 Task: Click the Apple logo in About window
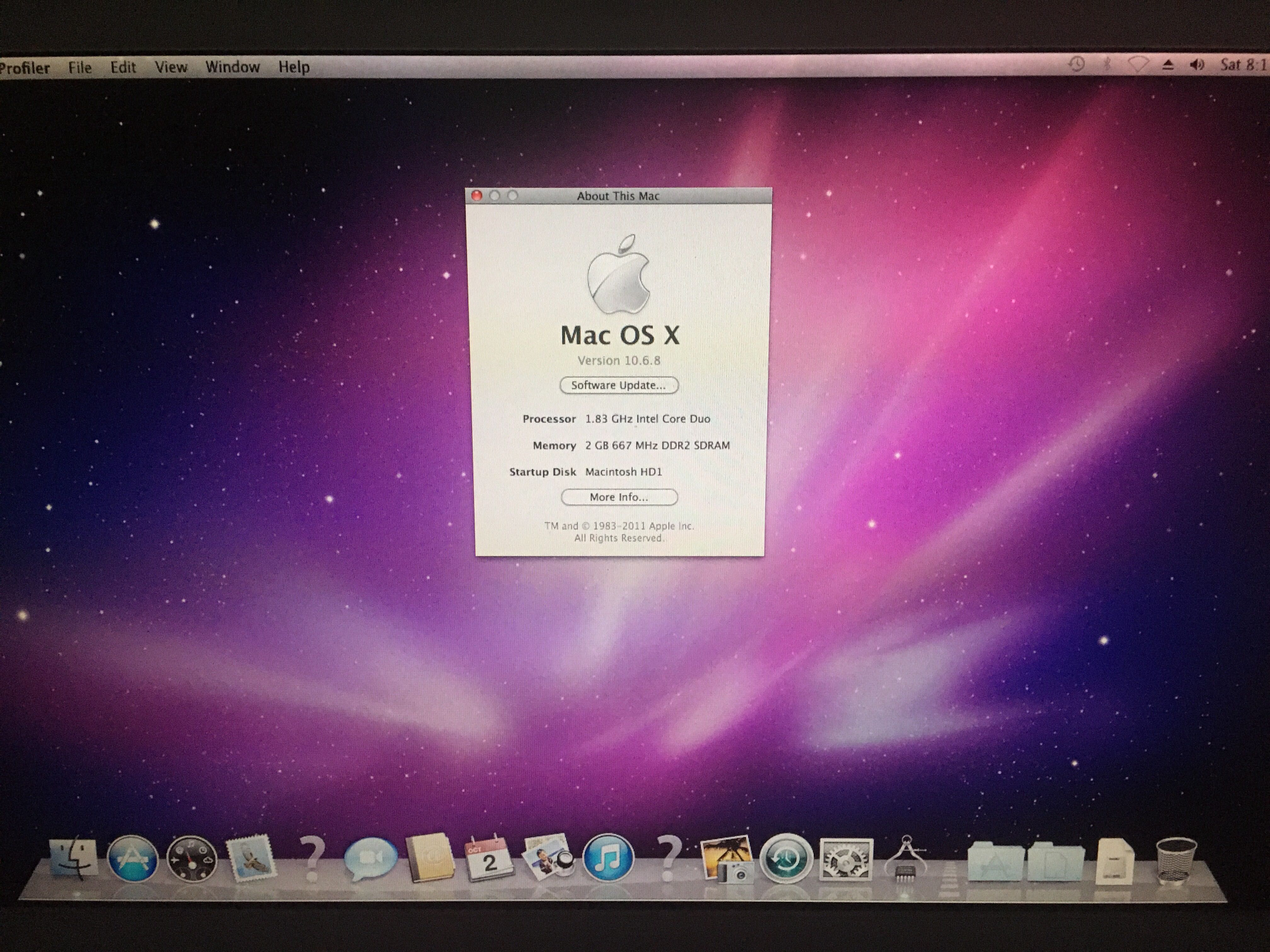[618, 274]
